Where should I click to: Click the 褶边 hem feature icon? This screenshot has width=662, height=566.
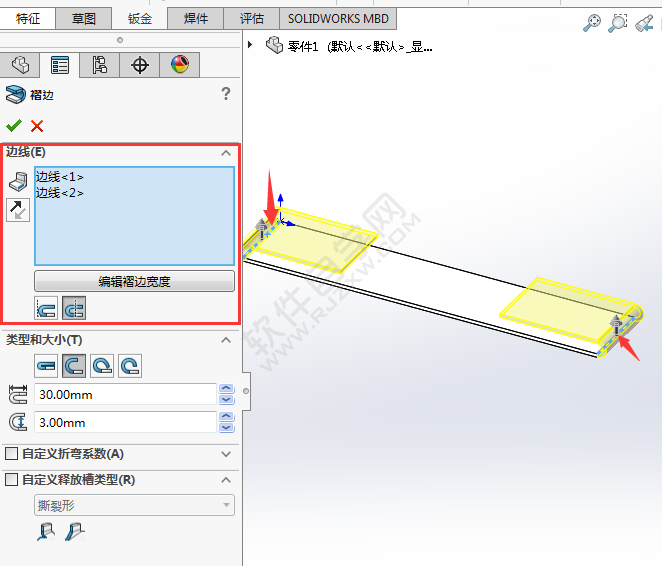[x=16, y=95]
